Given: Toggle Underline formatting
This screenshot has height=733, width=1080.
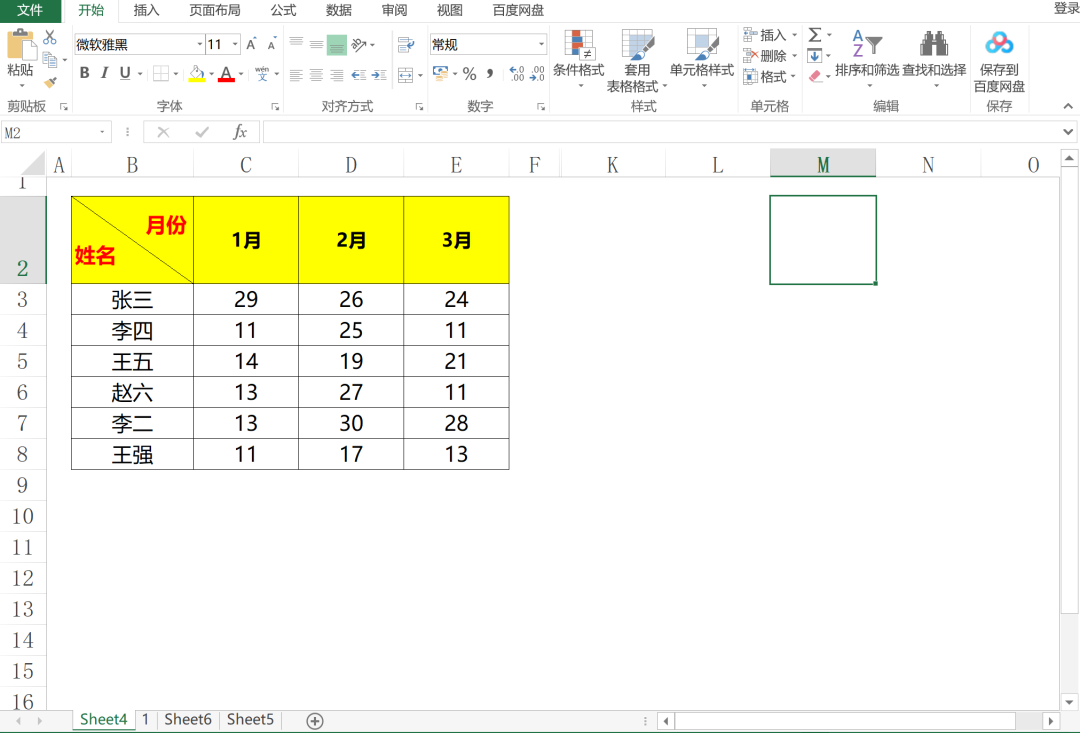Looking at the screenshot, I should click(x=125, y=73).
